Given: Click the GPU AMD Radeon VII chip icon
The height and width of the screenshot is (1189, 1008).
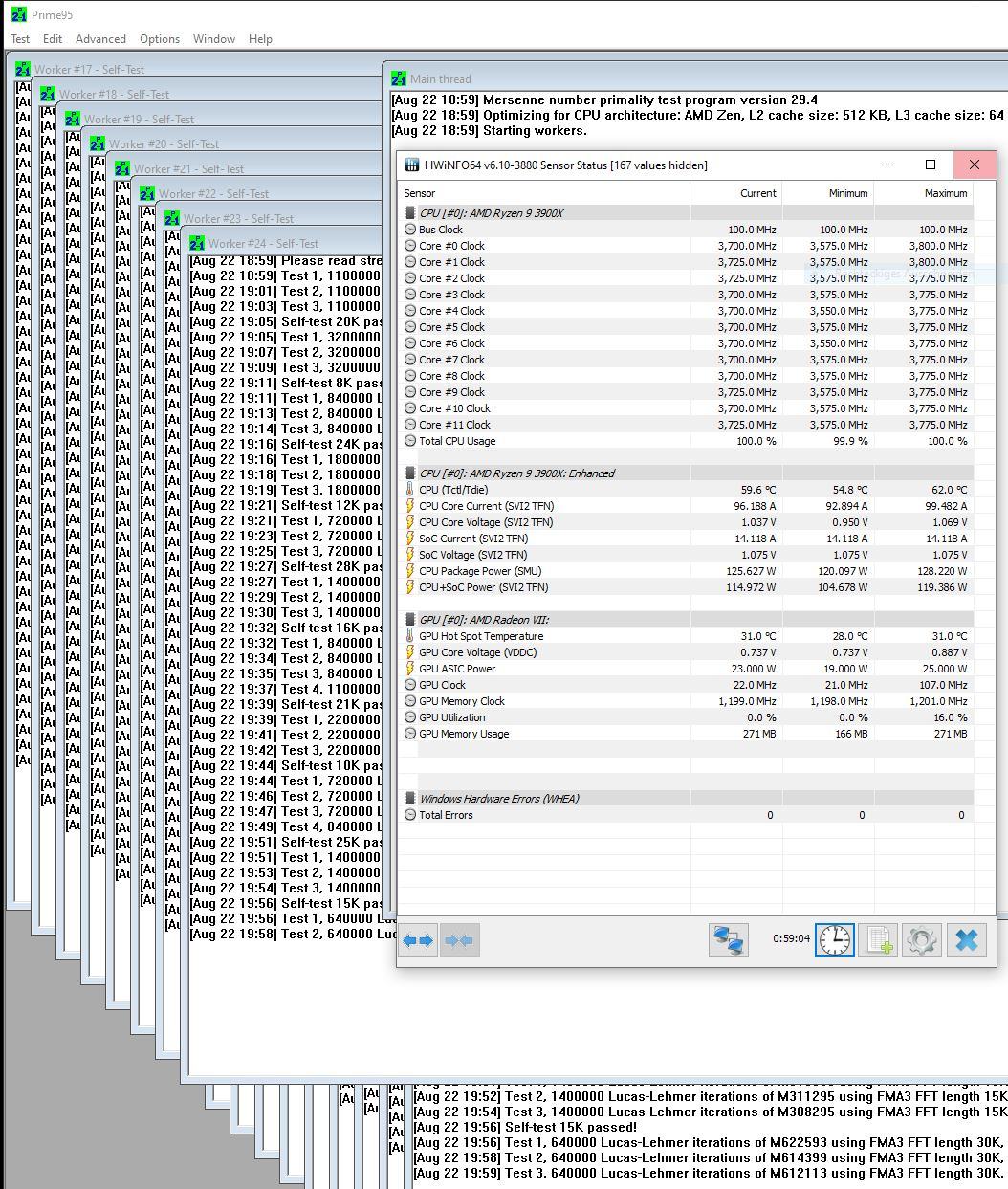Looking at the screenshot, I should [410, 619].
